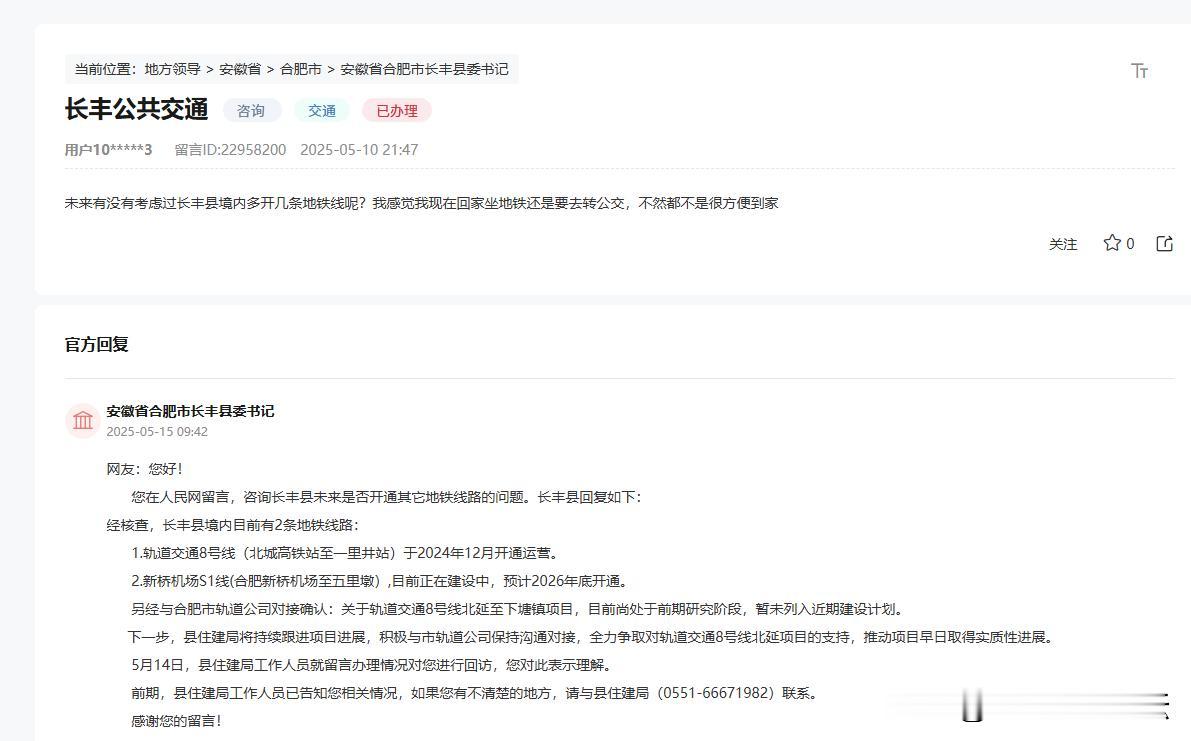Select the line 经核查，长丰县境内目前有2条地铁线路

click(x=233, y=525)
